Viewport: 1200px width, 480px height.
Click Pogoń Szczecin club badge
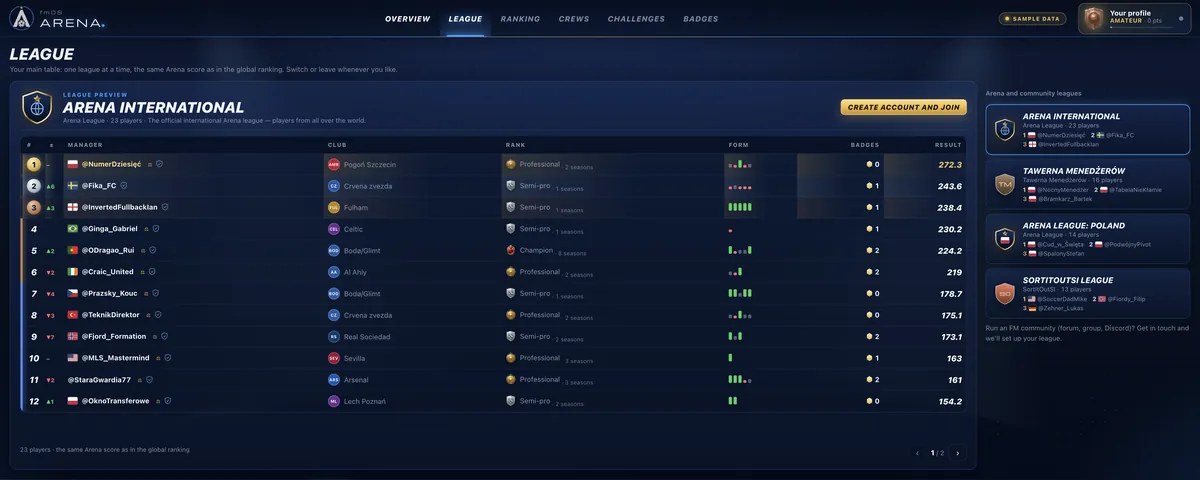click(x=334, y=164)
